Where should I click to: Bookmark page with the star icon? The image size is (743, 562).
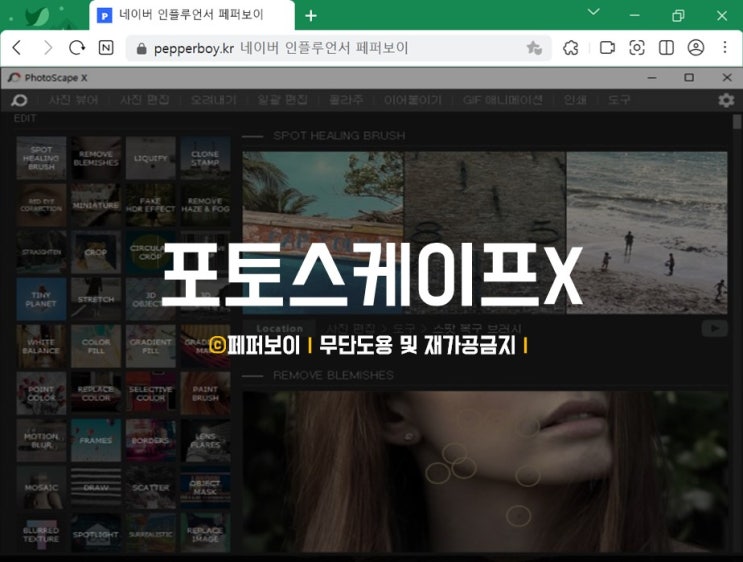(534, 47)
